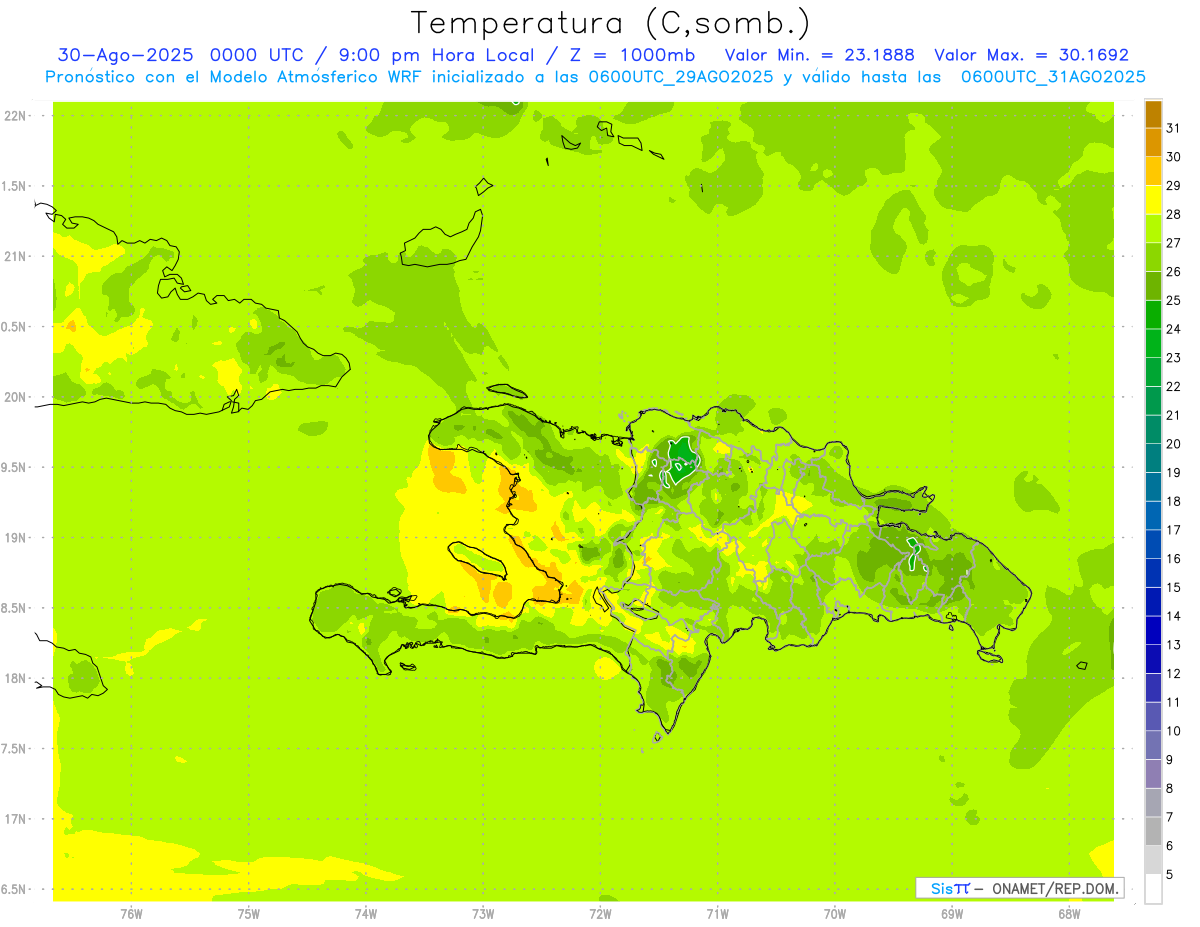The width and height of the screenshot is (1200, 927).
Task: Click the '9.5N' latitude label
Action: (14, 467)
